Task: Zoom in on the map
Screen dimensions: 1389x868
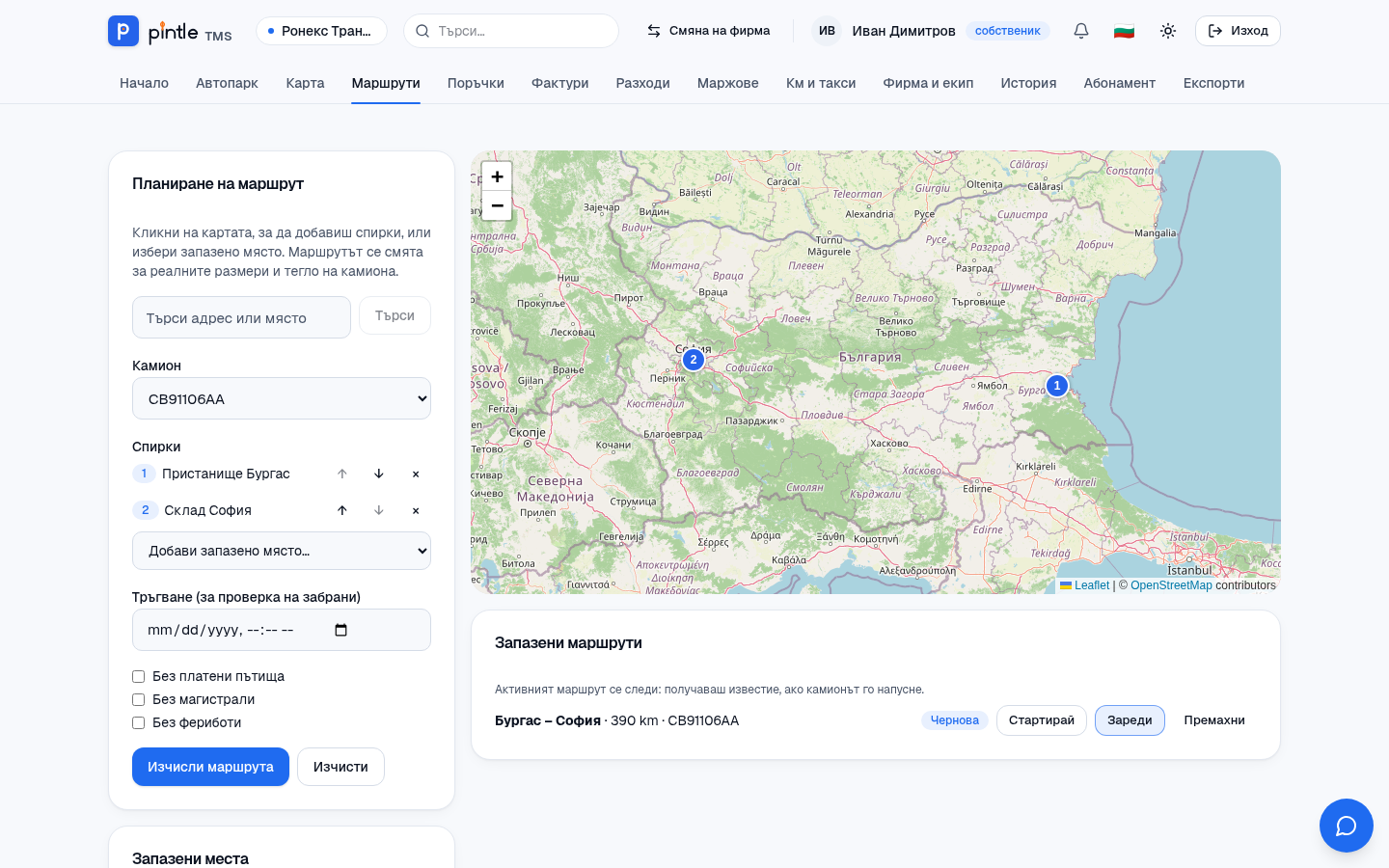Action: [497, 176]
